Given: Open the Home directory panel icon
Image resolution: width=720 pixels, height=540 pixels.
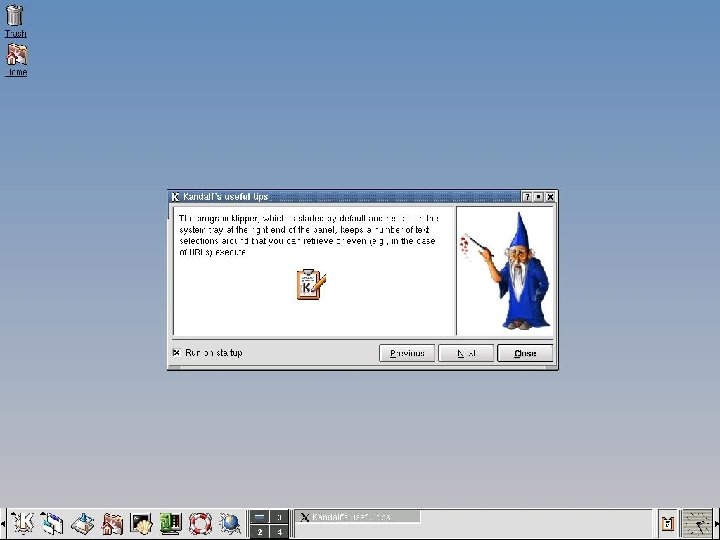Looking at the screenshot, I should click(x=112, y=523).
